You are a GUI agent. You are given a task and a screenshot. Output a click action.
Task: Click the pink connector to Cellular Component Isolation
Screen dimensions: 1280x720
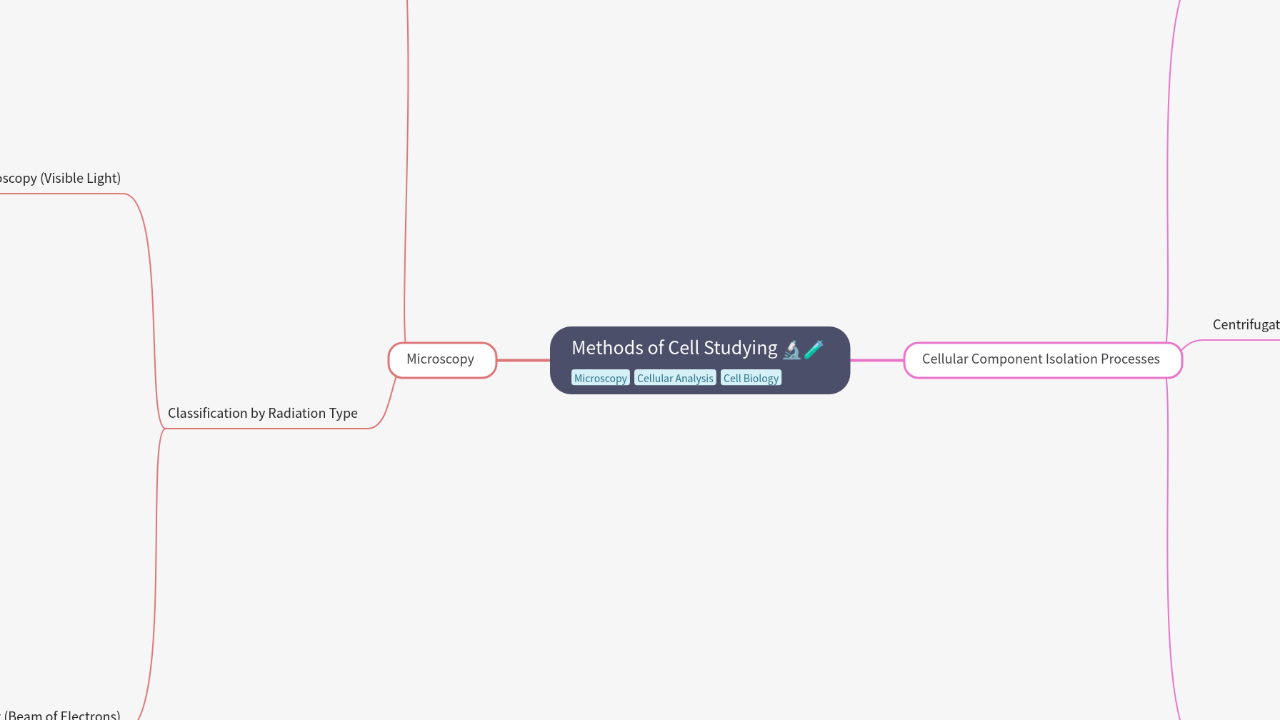click(x=875, y=360)
